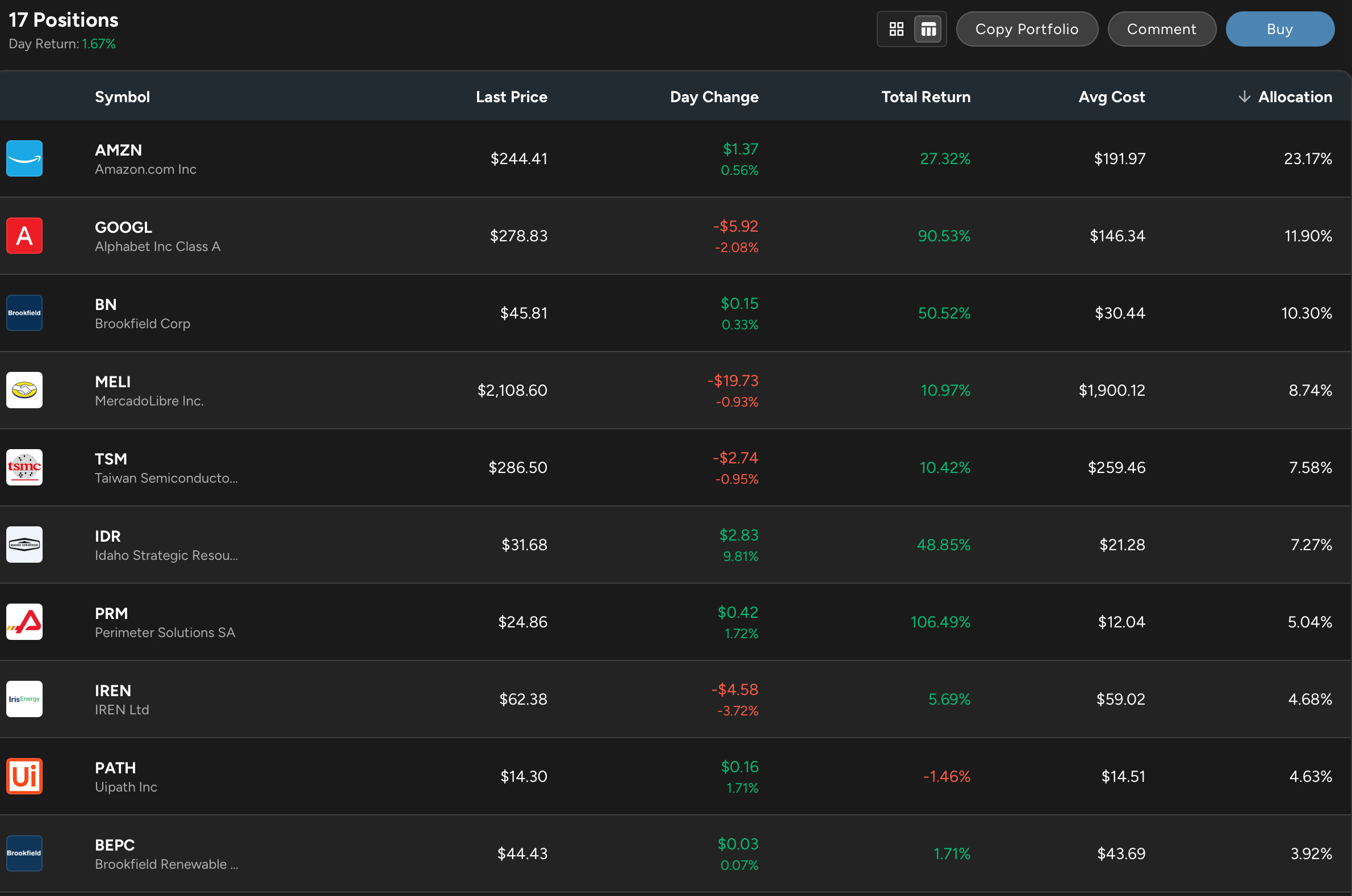
Task: Select the Taiwan Semiconductor logo
Action: [24, 467]
